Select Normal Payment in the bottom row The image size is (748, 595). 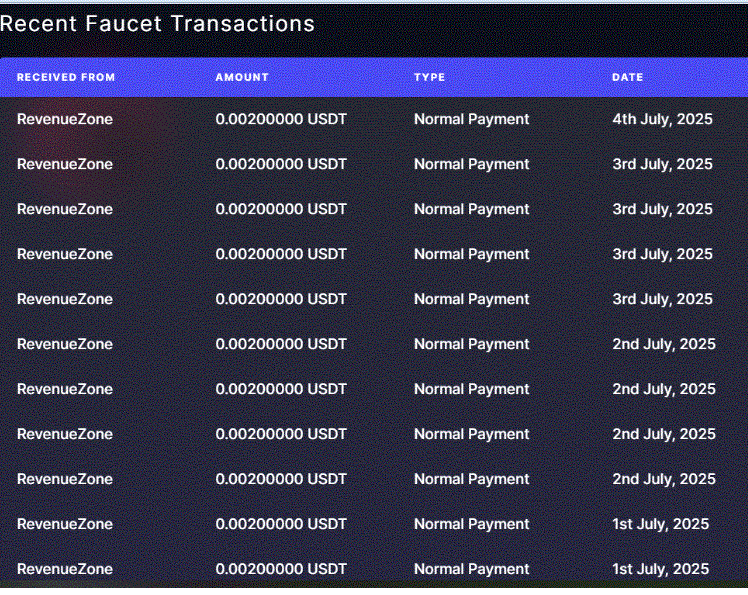471,569
